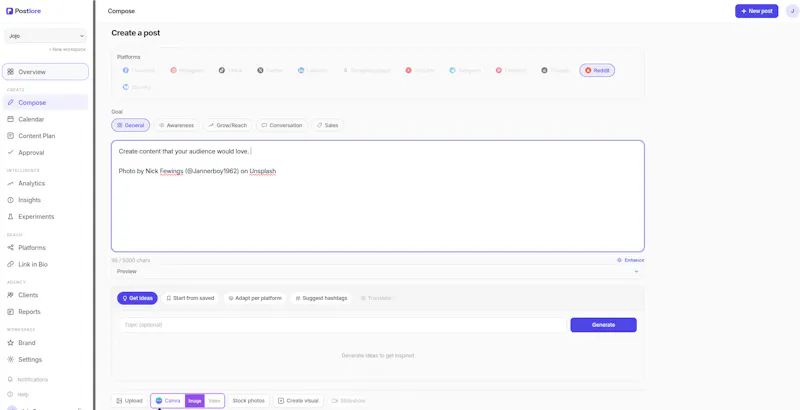Screen dimensions: 800x410
Task: Click the Reports icon in sidebar
Action: coord(10,312)
